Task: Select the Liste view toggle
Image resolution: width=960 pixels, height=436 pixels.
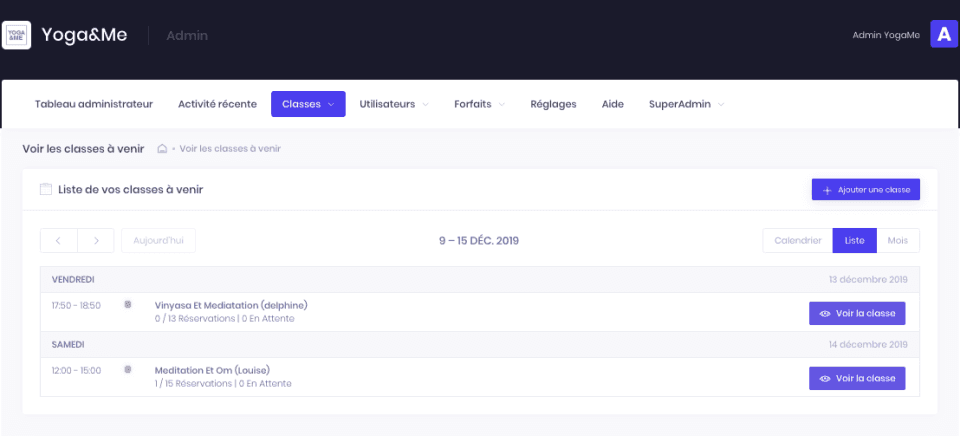Action: (854, 241)
